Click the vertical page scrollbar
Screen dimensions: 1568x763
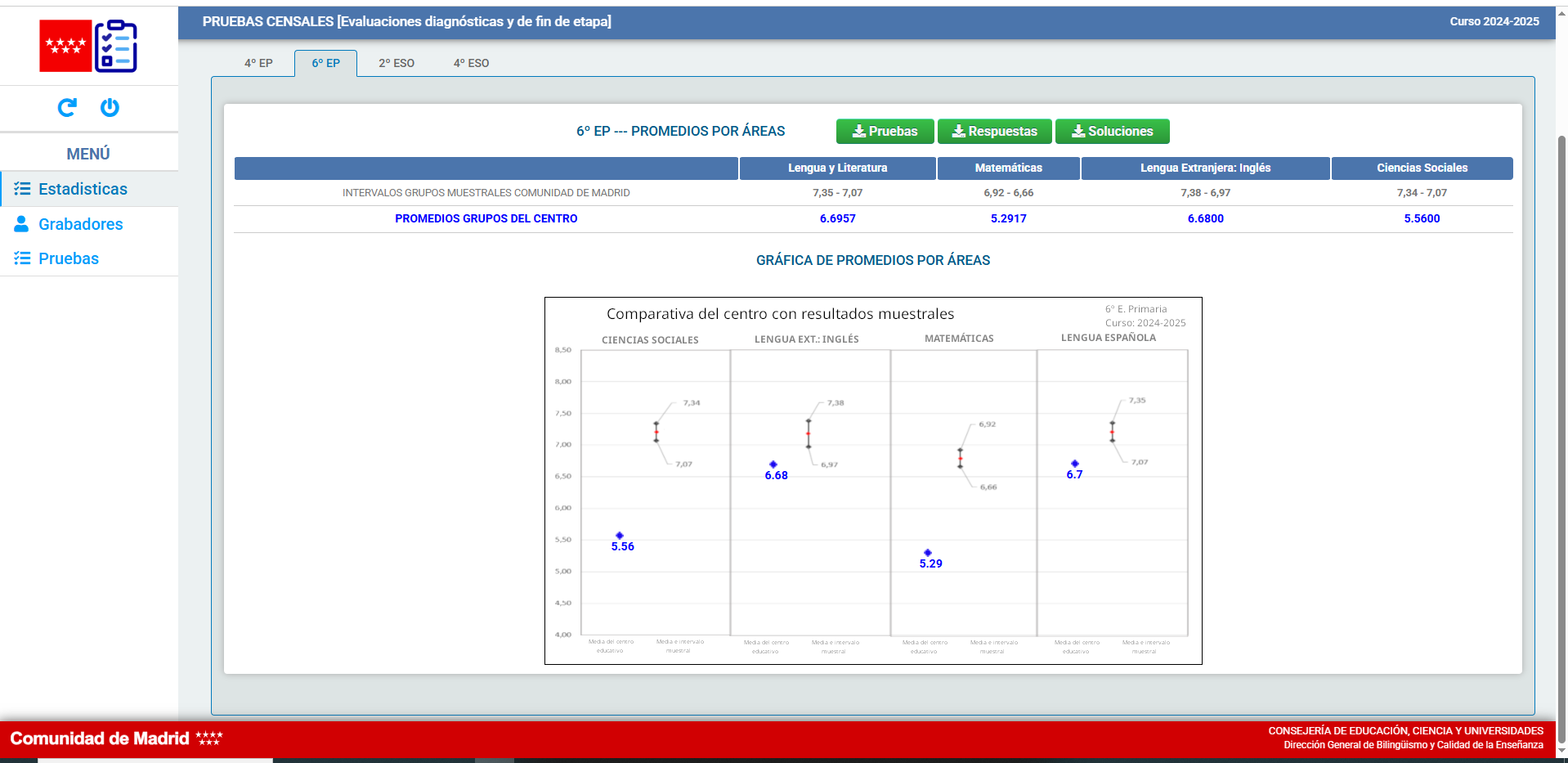(1561, 409)
